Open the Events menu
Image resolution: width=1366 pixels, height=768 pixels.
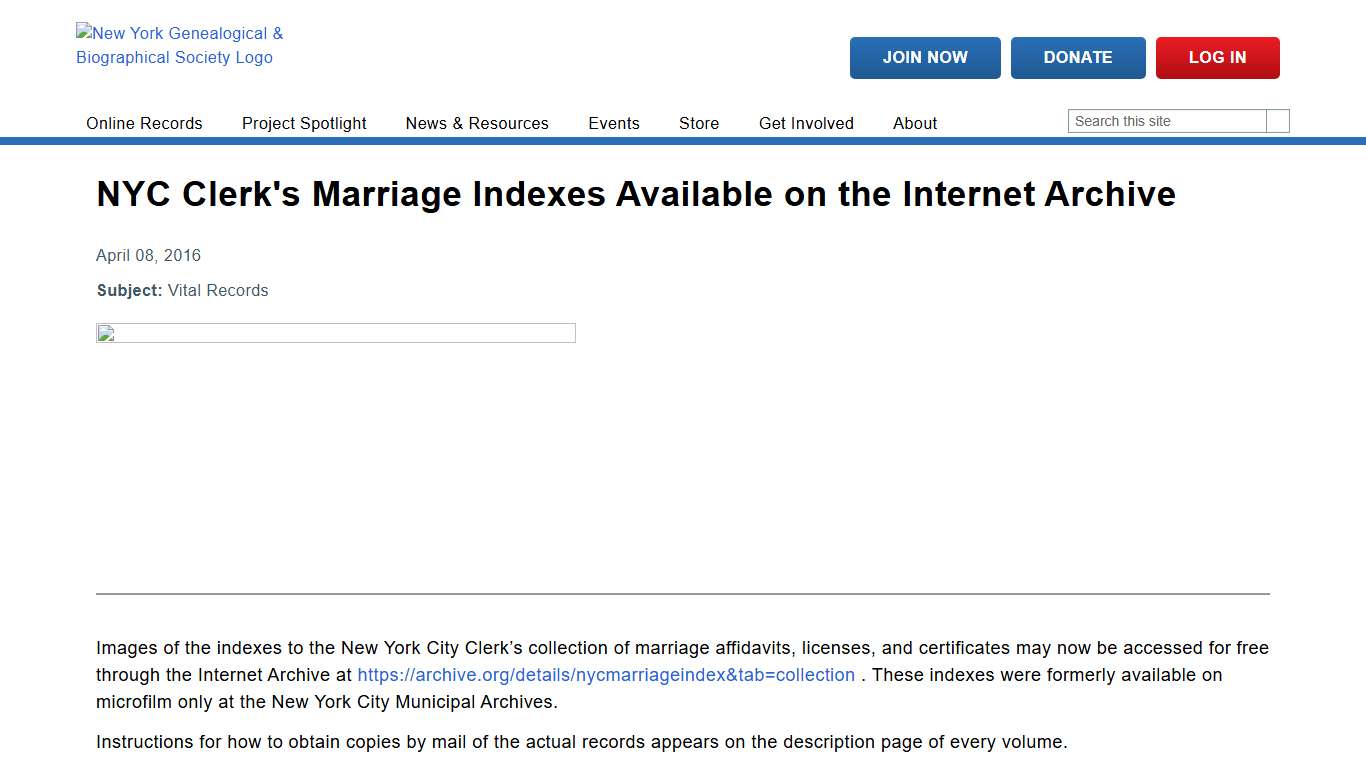(614, 123)
